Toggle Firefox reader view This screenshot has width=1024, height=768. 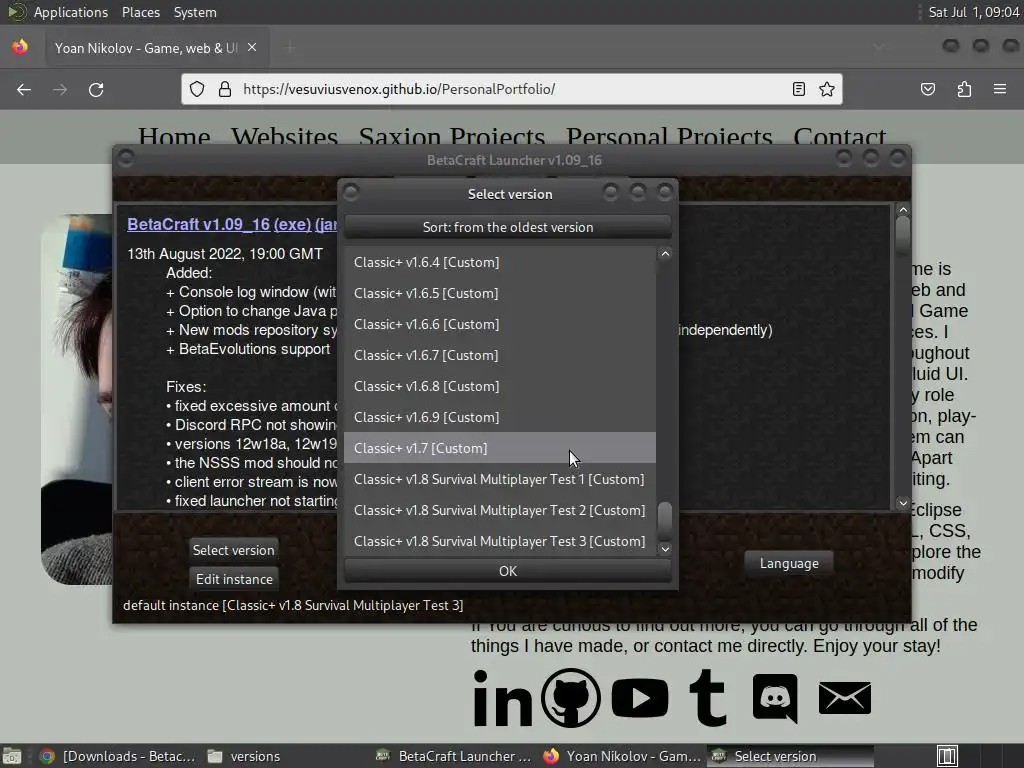798,89
